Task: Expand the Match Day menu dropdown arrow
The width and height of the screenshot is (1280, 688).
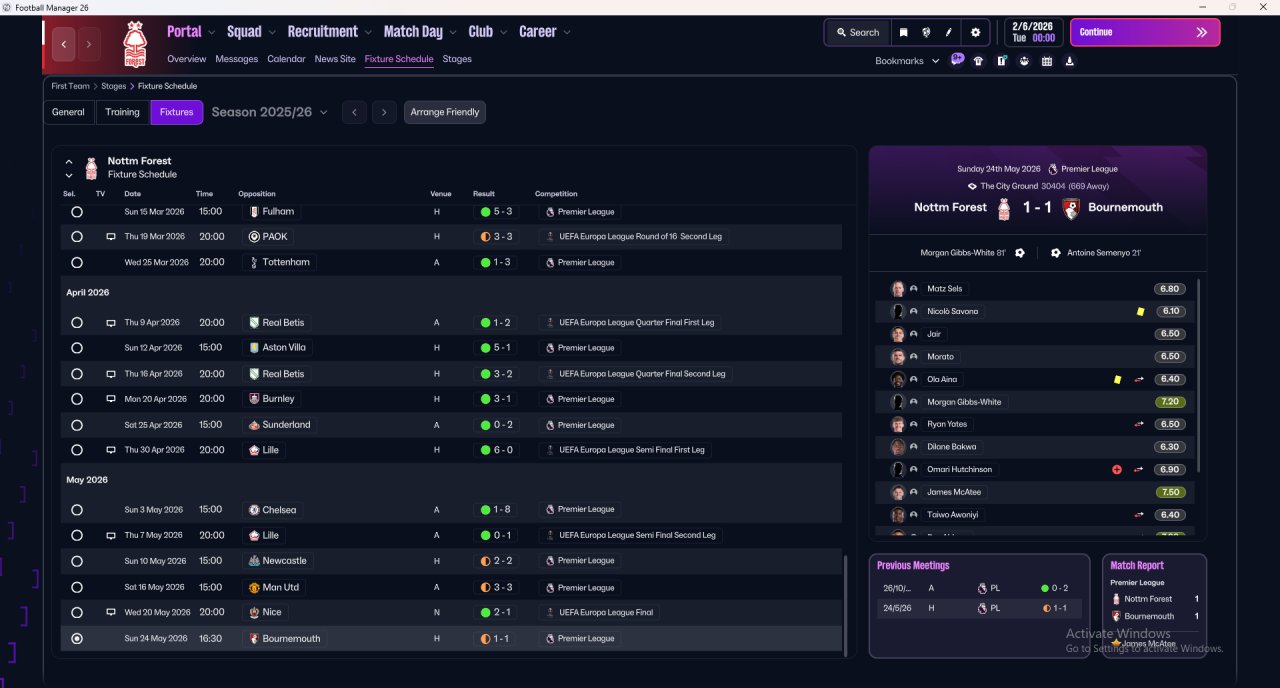Action: click(x=453, y=32)
